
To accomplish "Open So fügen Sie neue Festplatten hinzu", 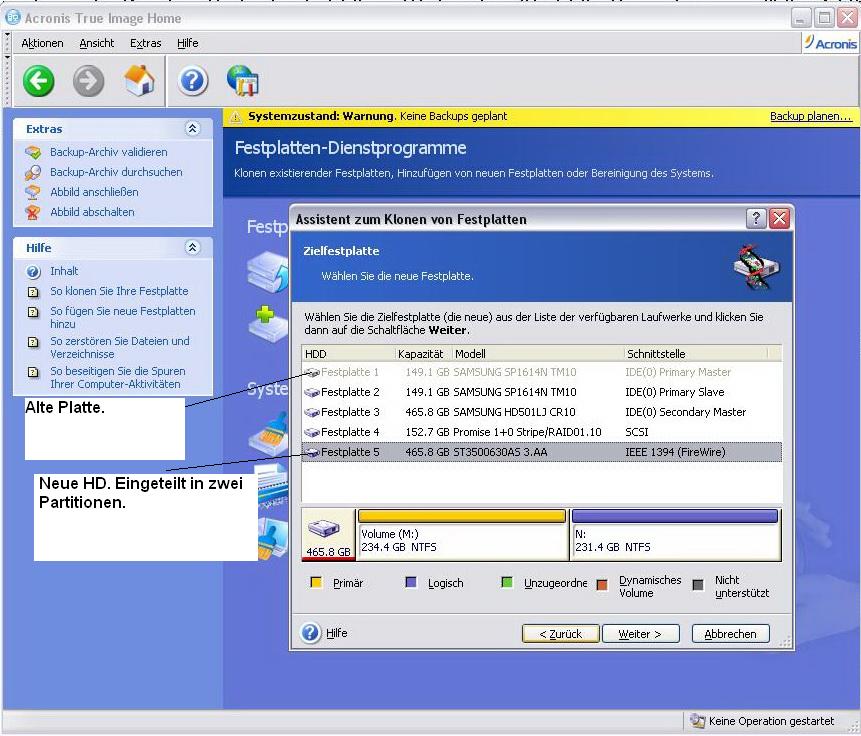I will 123,317.
